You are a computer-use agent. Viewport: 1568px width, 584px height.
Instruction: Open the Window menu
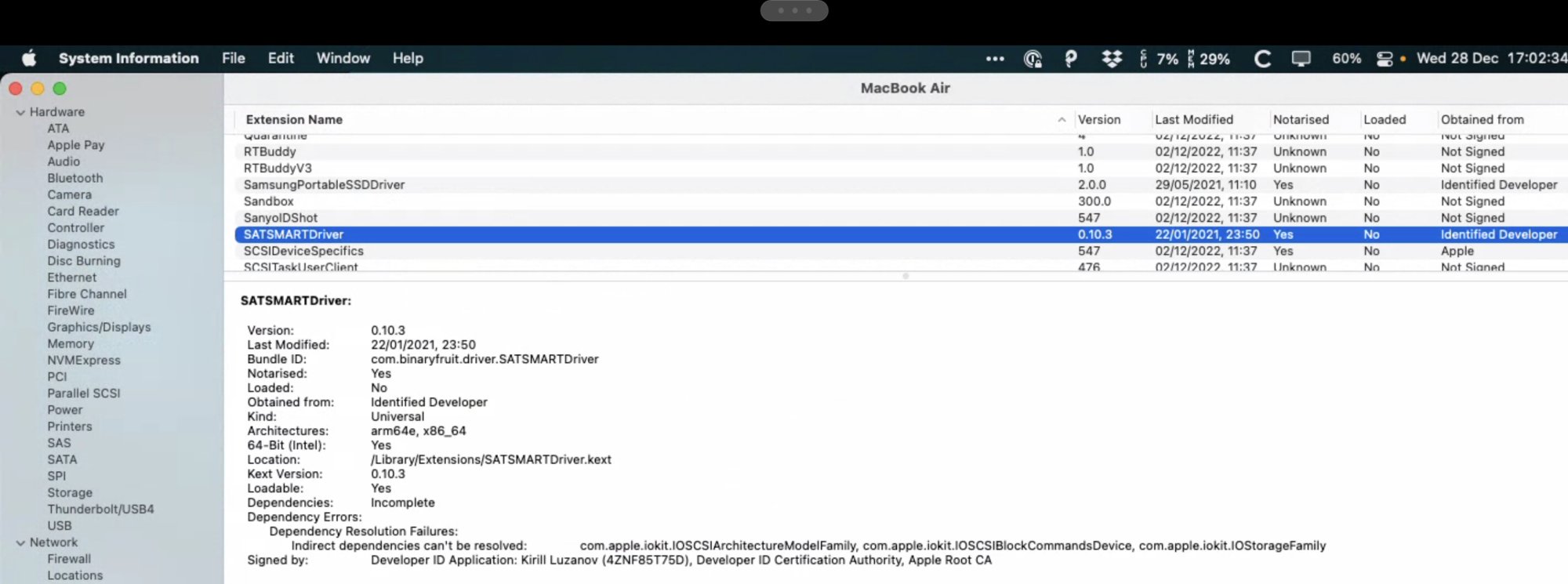[343, 58]
